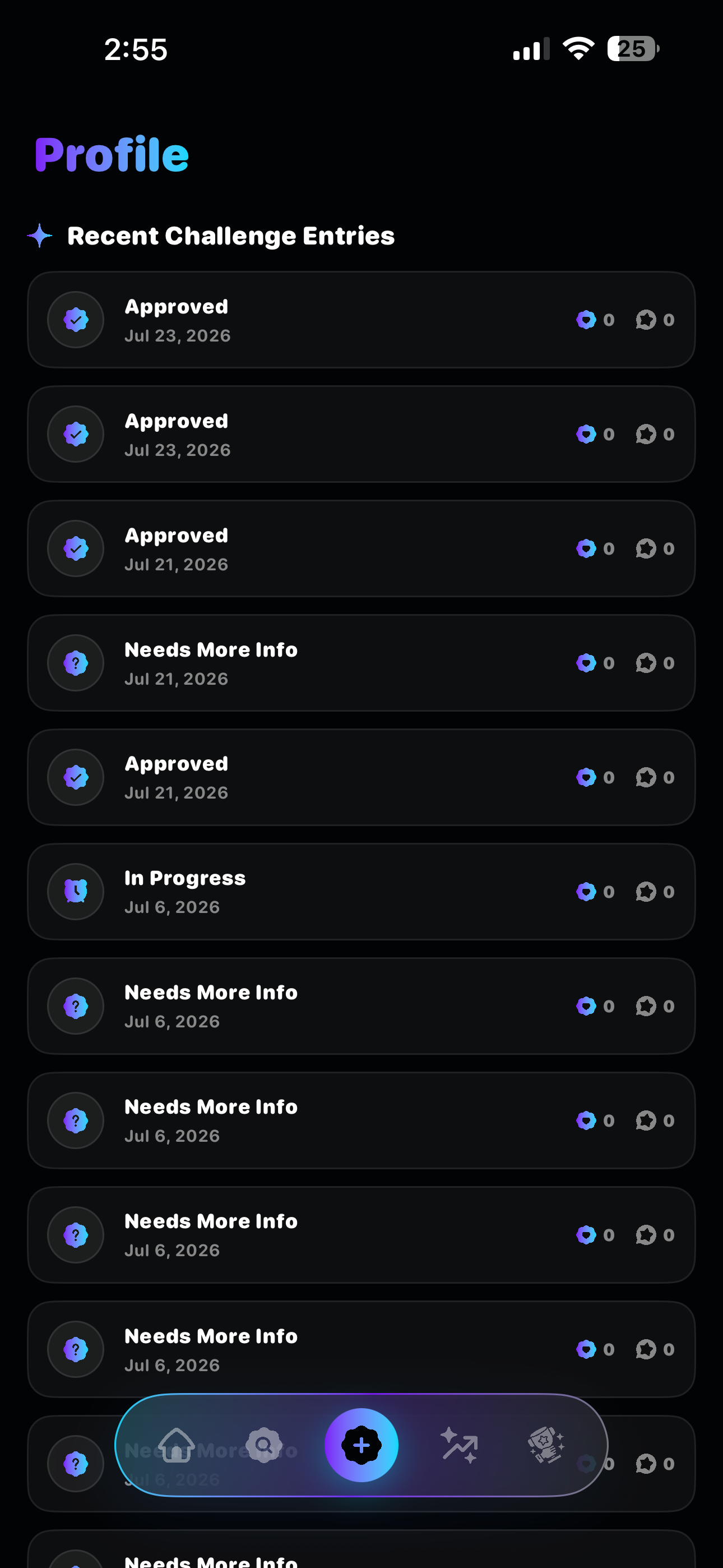Tap heart count on first Approved entry
This screenshot has height=1568, width=723.
595,320
